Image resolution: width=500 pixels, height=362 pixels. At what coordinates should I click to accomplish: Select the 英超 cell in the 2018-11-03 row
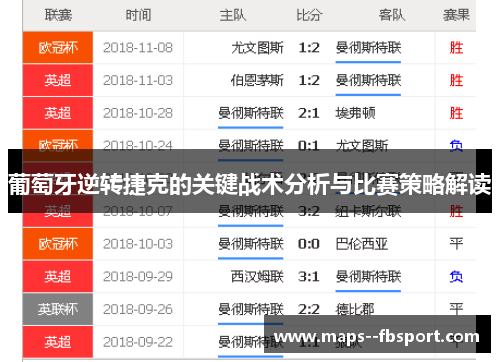pos(58,80)
